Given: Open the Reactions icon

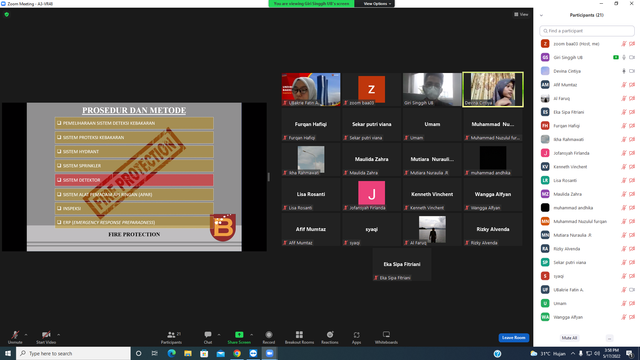Looking at the screenshot, I should (330, 335).
